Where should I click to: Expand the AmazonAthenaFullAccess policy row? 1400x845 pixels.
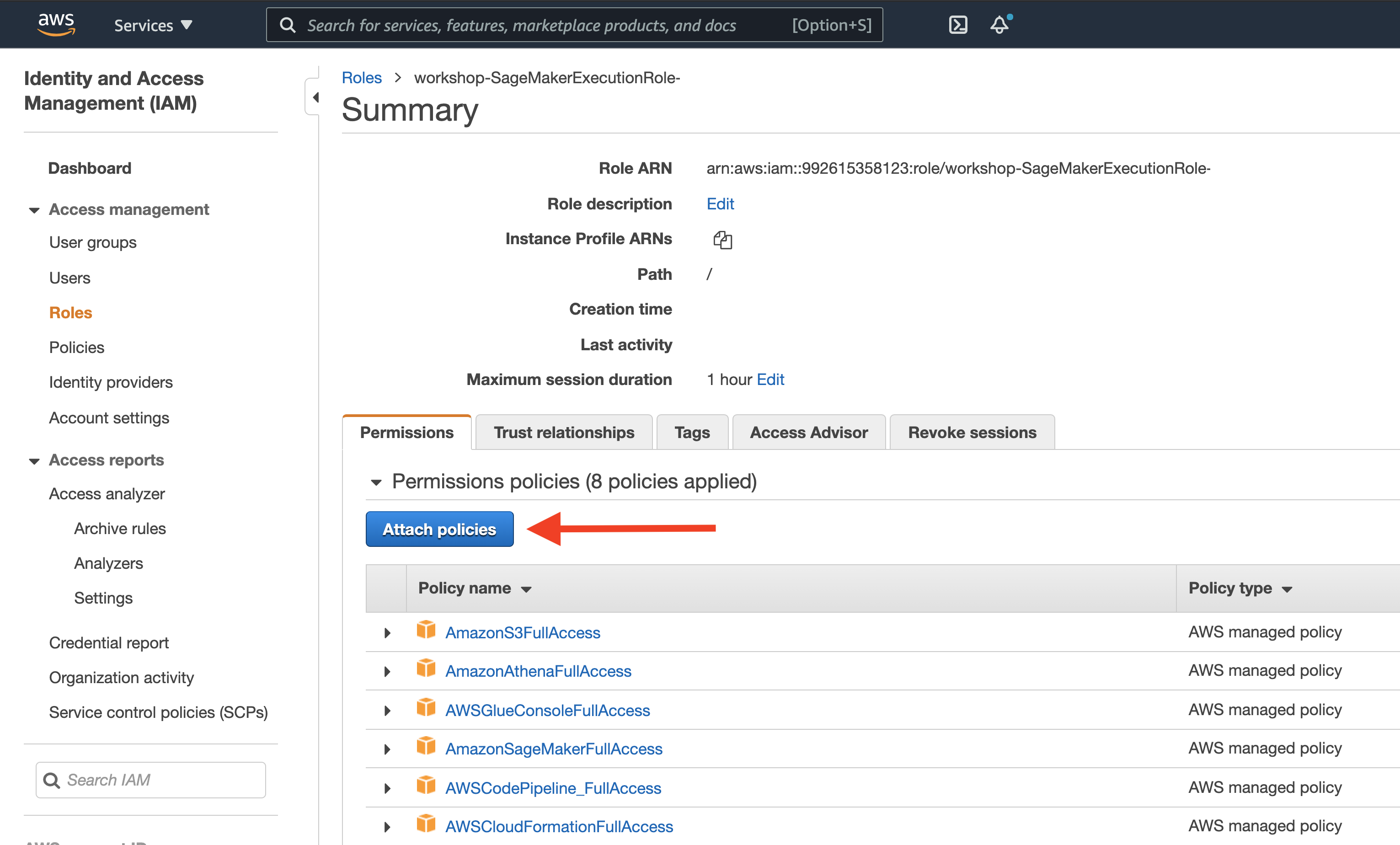(387, 671)
